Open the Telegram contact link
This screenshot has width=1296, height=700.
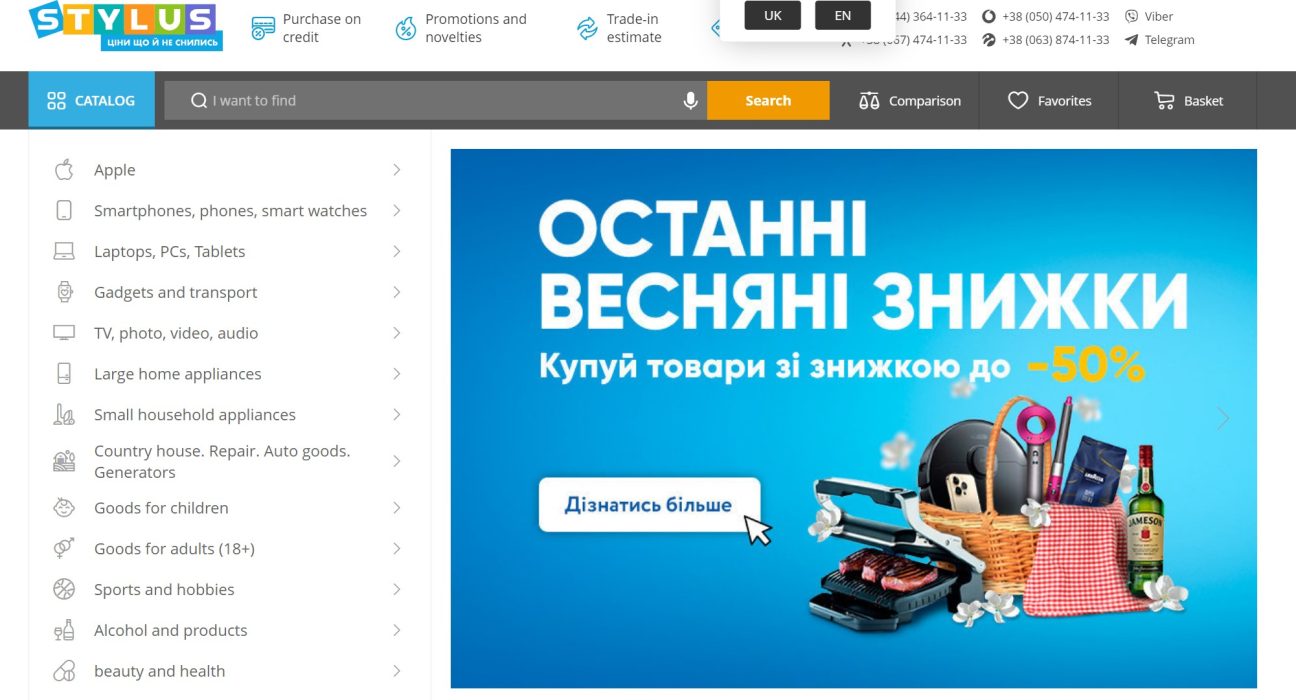1159,40
